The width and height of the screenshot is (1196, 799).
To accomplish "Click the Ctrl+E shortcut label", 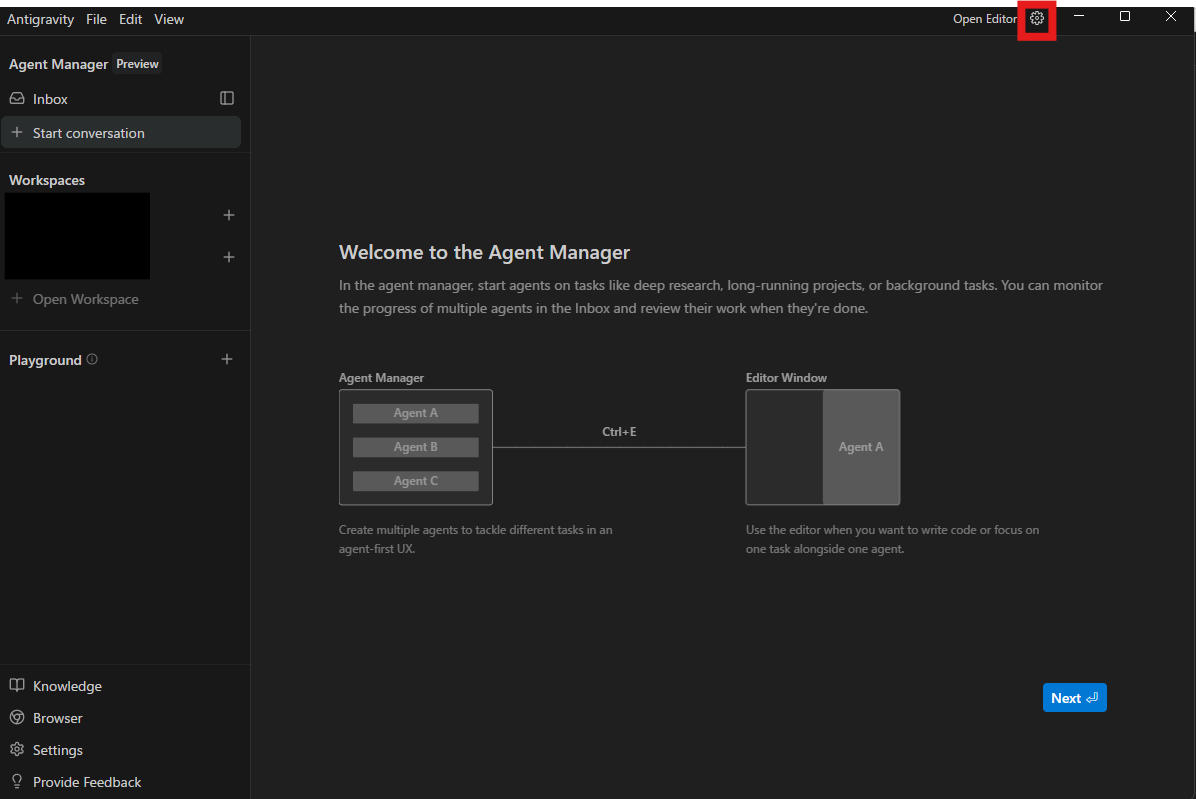I will point(619,432).
